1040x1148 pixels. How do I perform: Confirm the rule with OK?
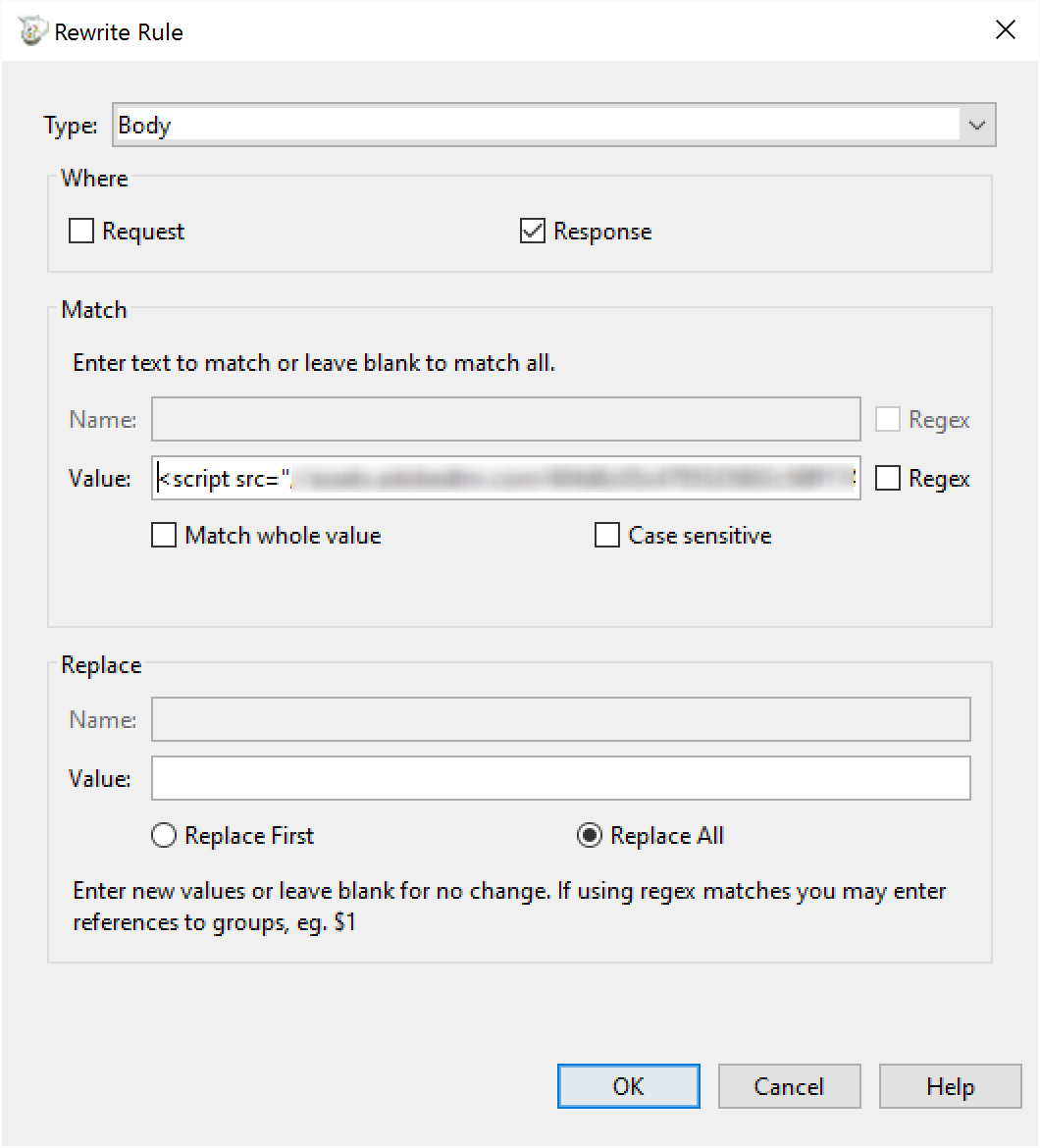(x=628, y=1087)
